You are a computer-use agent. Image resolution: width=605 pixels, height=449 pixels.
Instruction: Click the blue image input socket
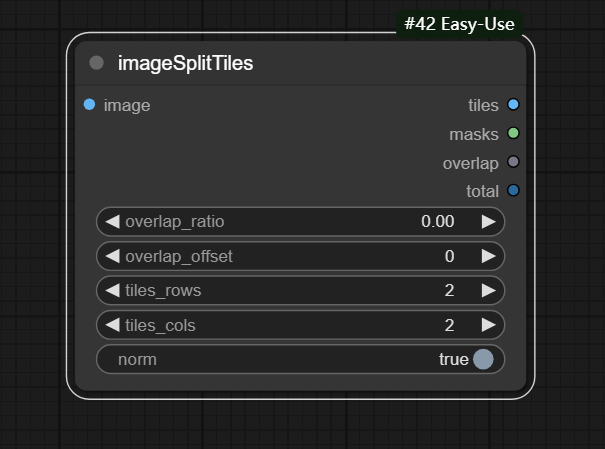coord(90,104)
